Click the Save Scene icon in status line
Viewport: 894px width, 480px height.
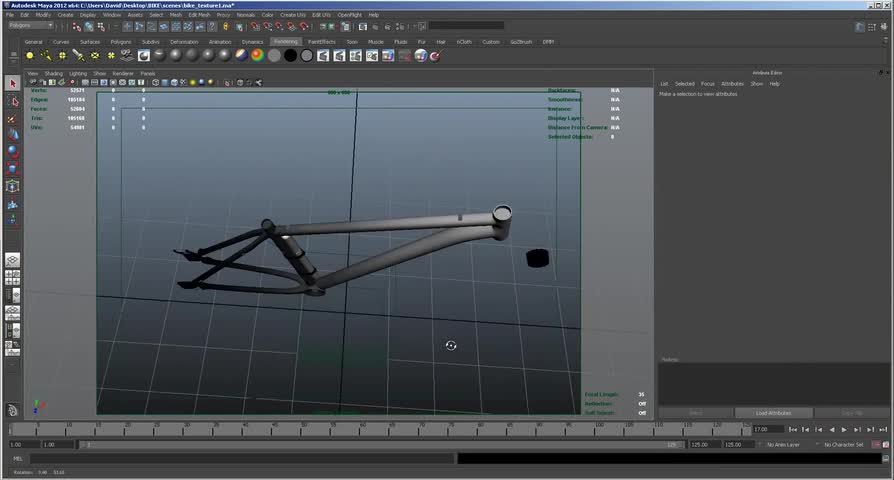(100, 26)
